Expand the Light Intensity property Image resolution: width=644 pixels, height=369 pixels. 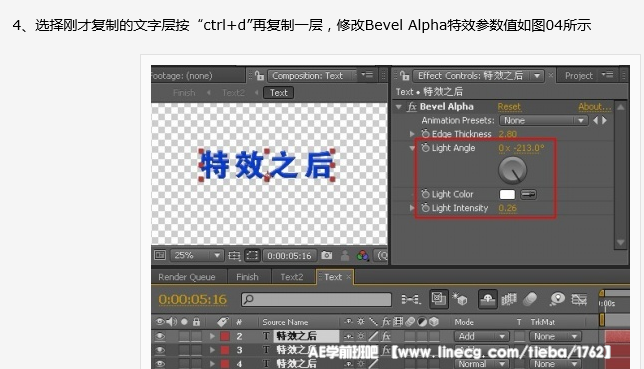tap(412, 208)
